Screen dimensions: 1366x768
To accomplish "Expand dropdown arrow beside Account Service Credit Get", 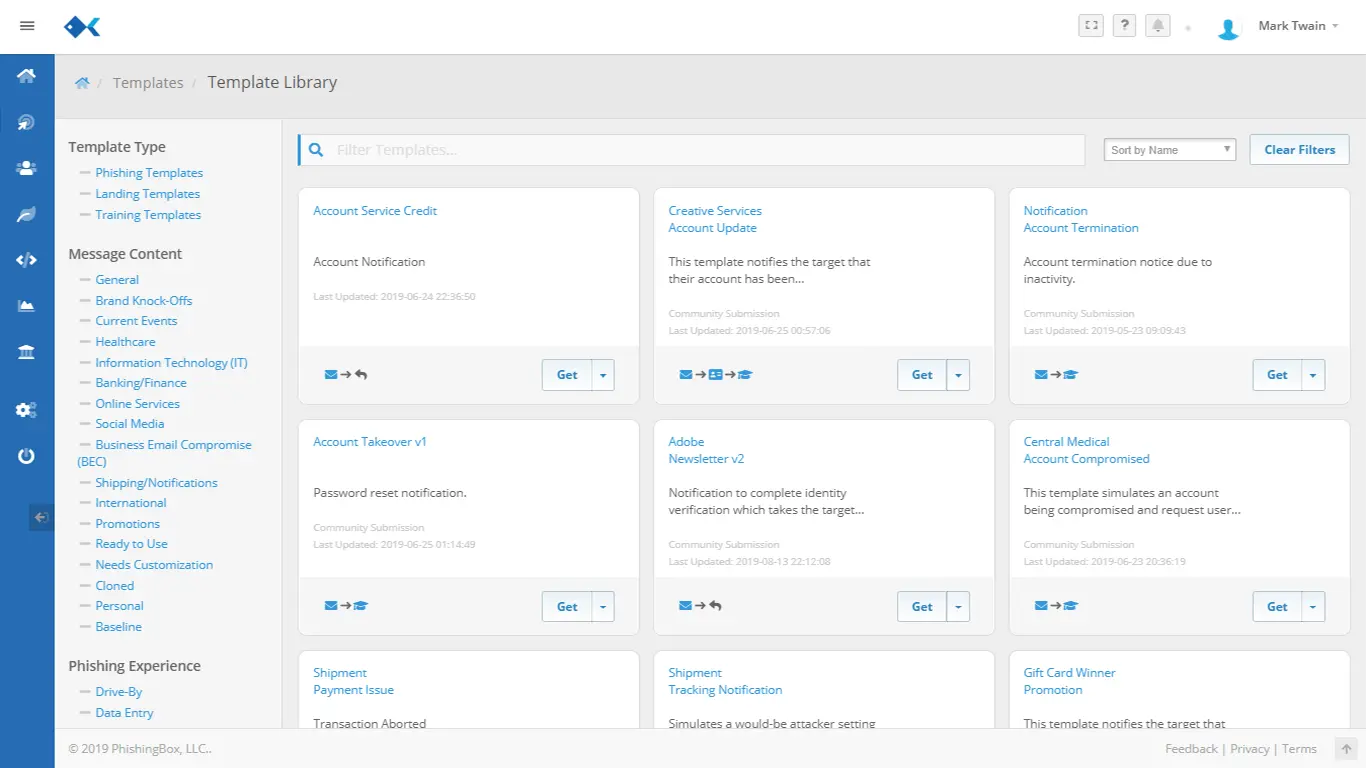I will (x=603, y=375).
